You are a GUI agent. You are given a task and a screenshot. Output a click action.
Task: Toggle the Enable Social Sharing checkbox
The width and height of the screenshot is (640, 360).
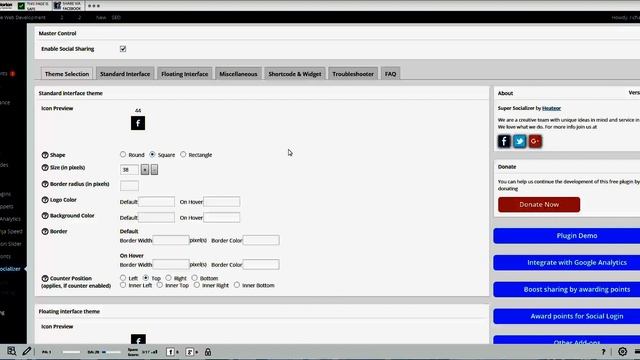[123, 49]
